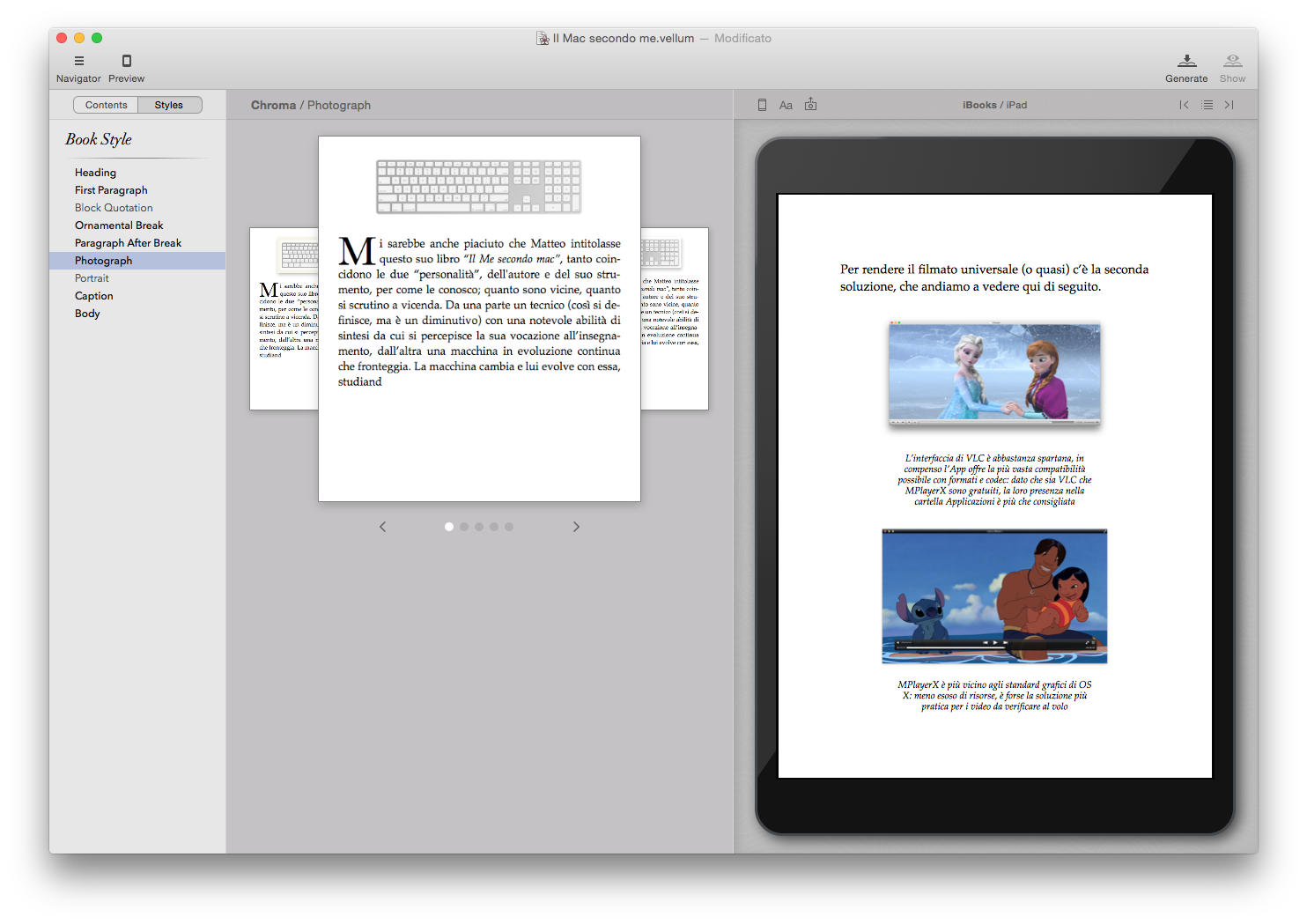Select the Caption style entry
The height and width of the screenshot is (924, 1307).
coord(94,295)
